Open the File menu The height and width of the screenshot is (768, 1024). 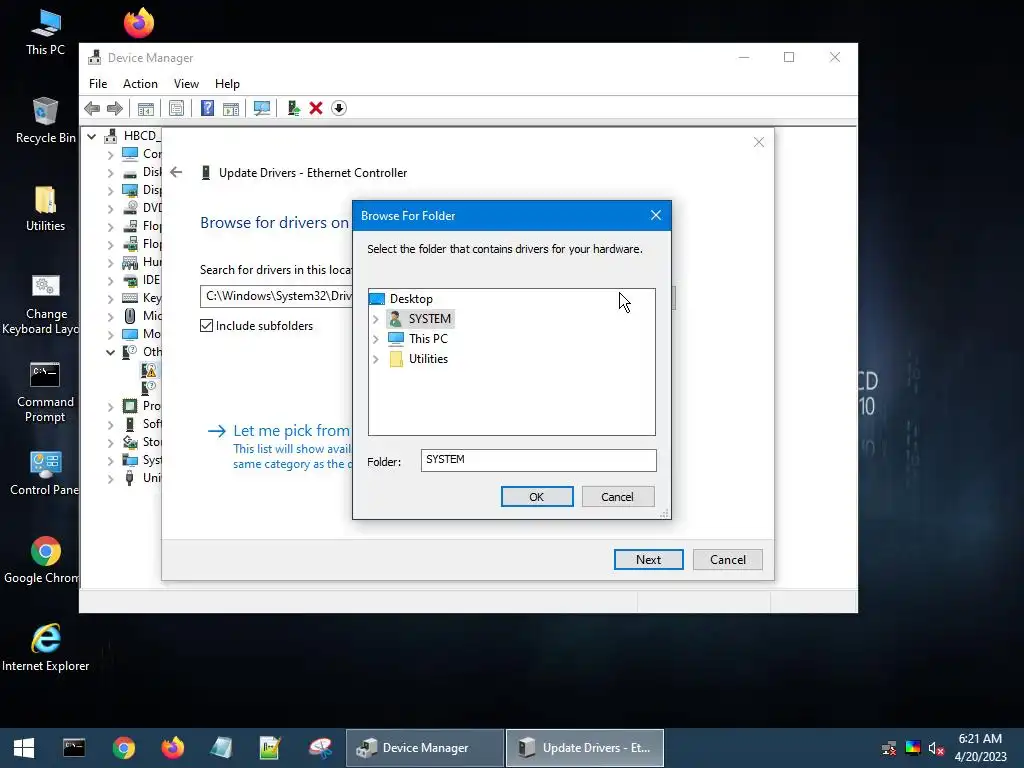click(x=98, y=84)
